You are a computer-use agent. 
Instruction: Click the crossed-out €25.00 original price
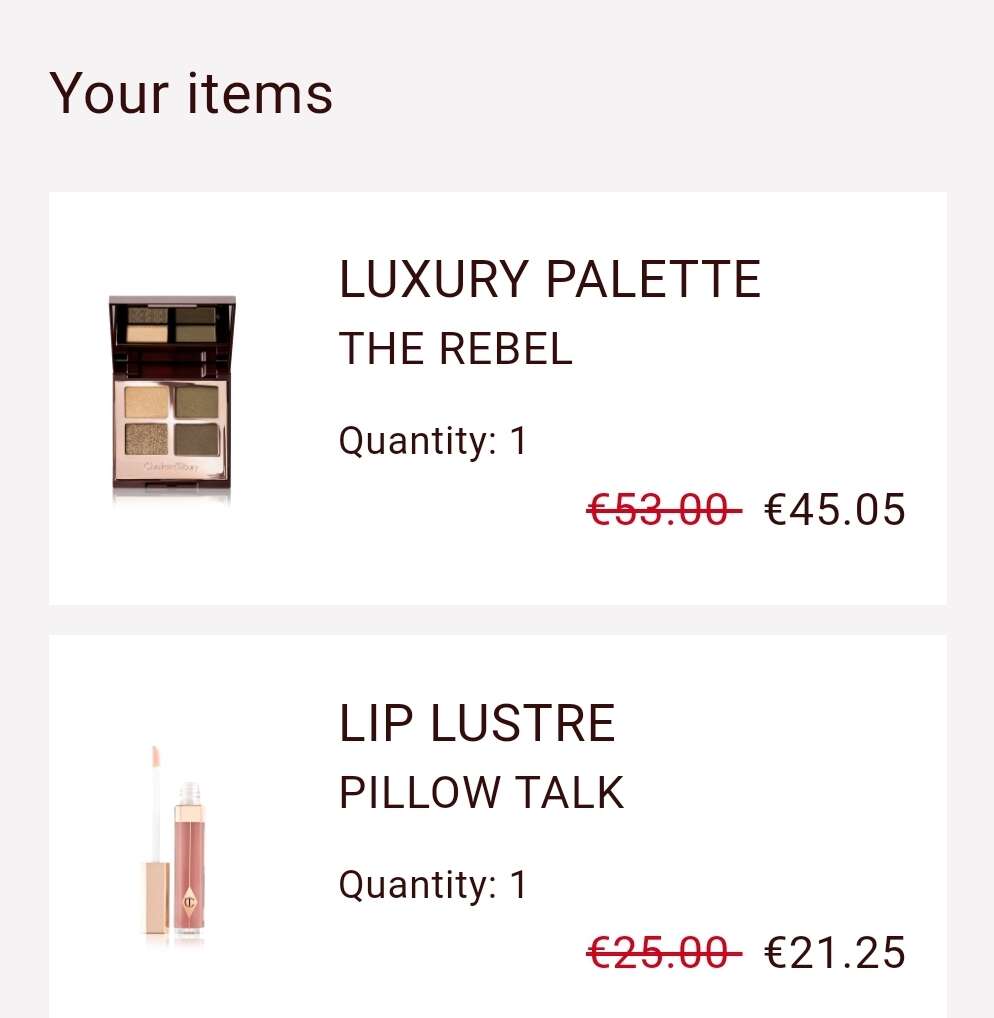tap(664, 952)
